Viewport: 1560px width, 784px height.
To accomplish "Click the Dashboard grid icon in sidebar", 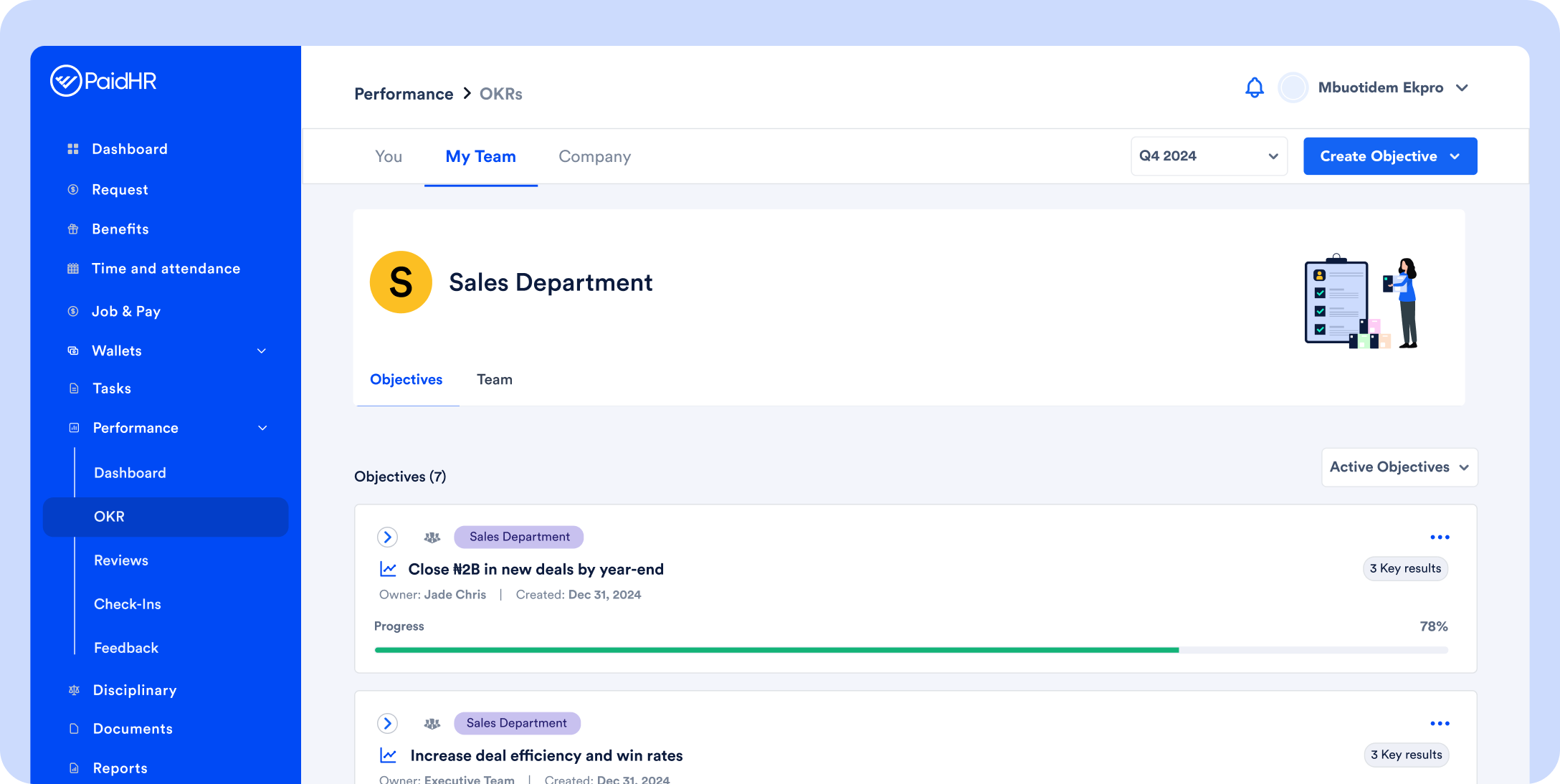I will pos(73,149).
